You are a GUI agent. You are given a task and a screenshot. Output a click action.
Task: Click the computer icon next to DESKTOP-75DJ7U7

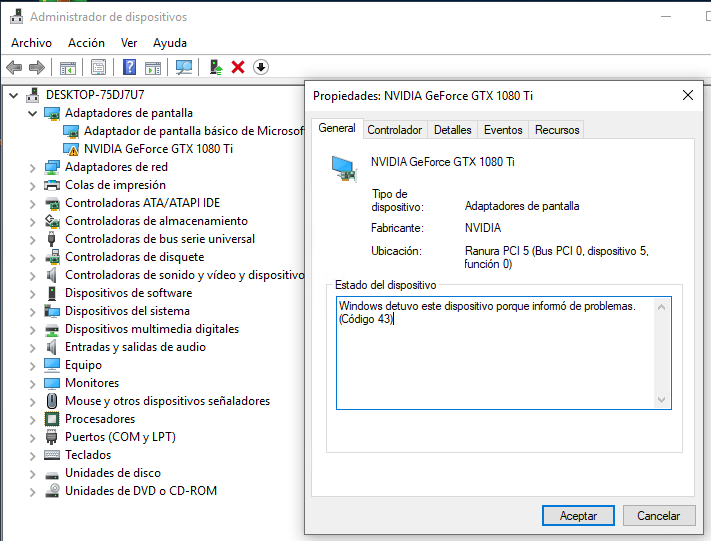[x=33, y=95]
